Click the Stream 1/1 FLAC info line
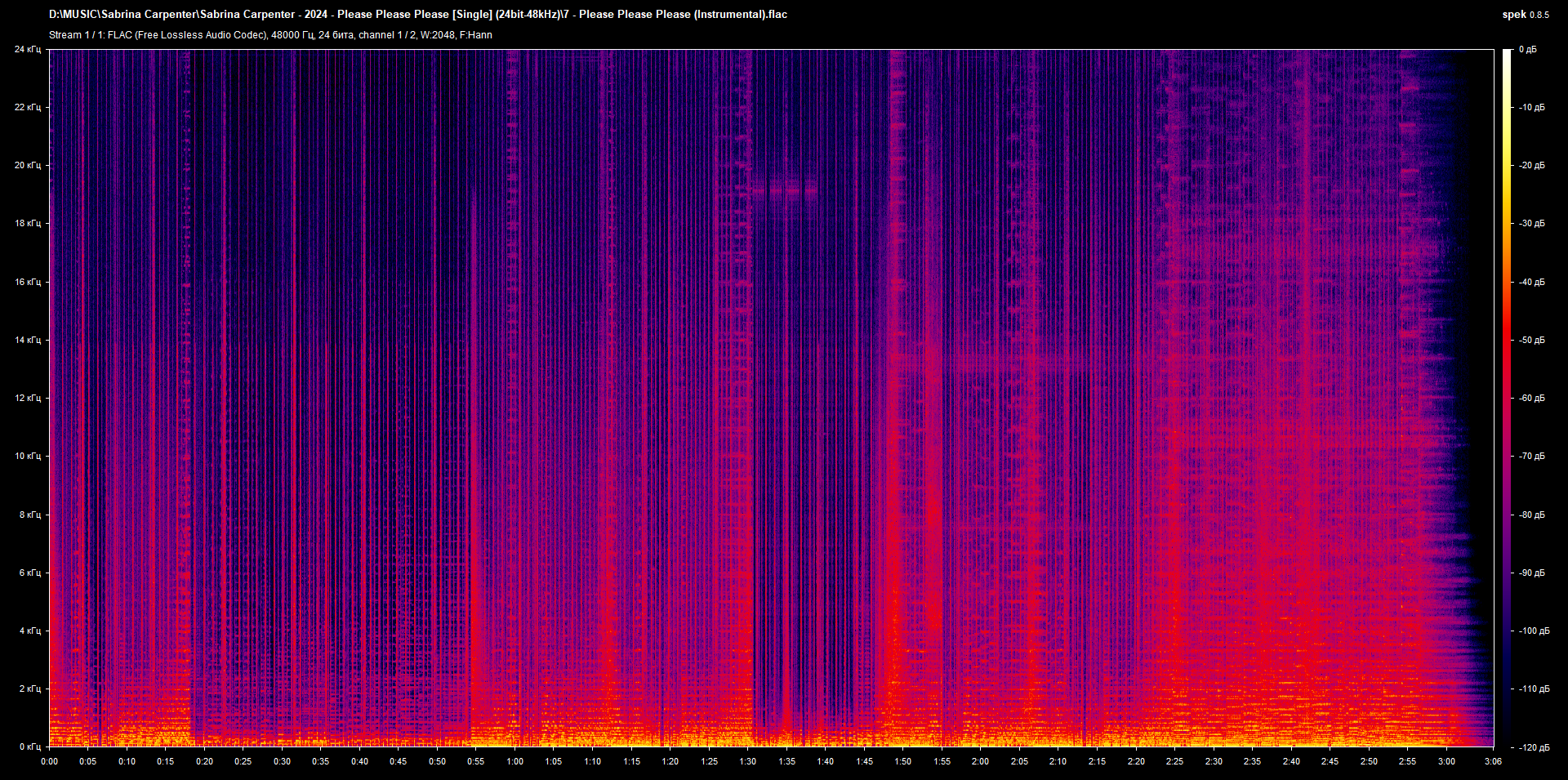Viewport: 1568px width, 780px height. (269, 35)
